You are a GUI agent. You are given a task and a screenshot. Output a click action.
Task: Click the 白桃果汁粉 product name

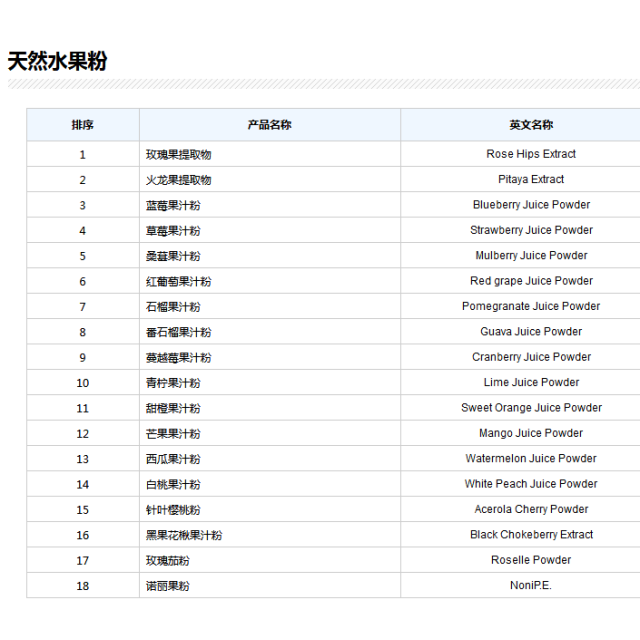point(173,484)
